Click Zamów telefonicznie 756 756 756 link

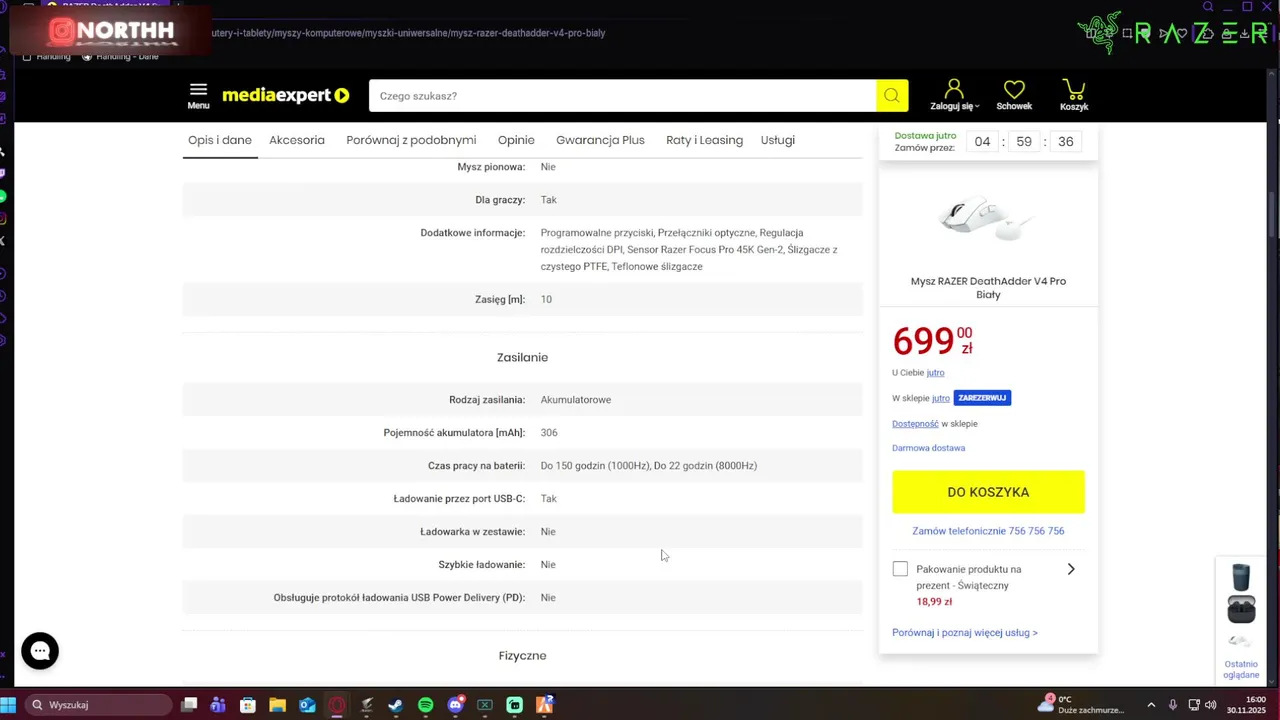click(x=988, y=531)
